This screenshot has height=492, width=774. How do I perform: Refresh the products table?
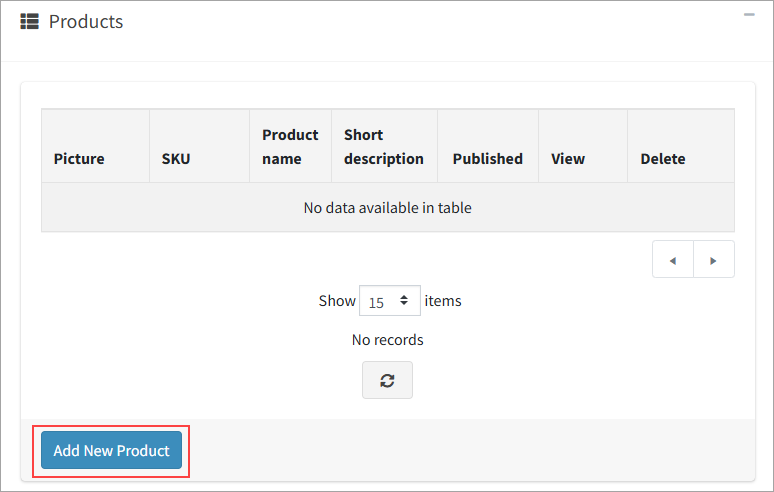click(387, 380)
